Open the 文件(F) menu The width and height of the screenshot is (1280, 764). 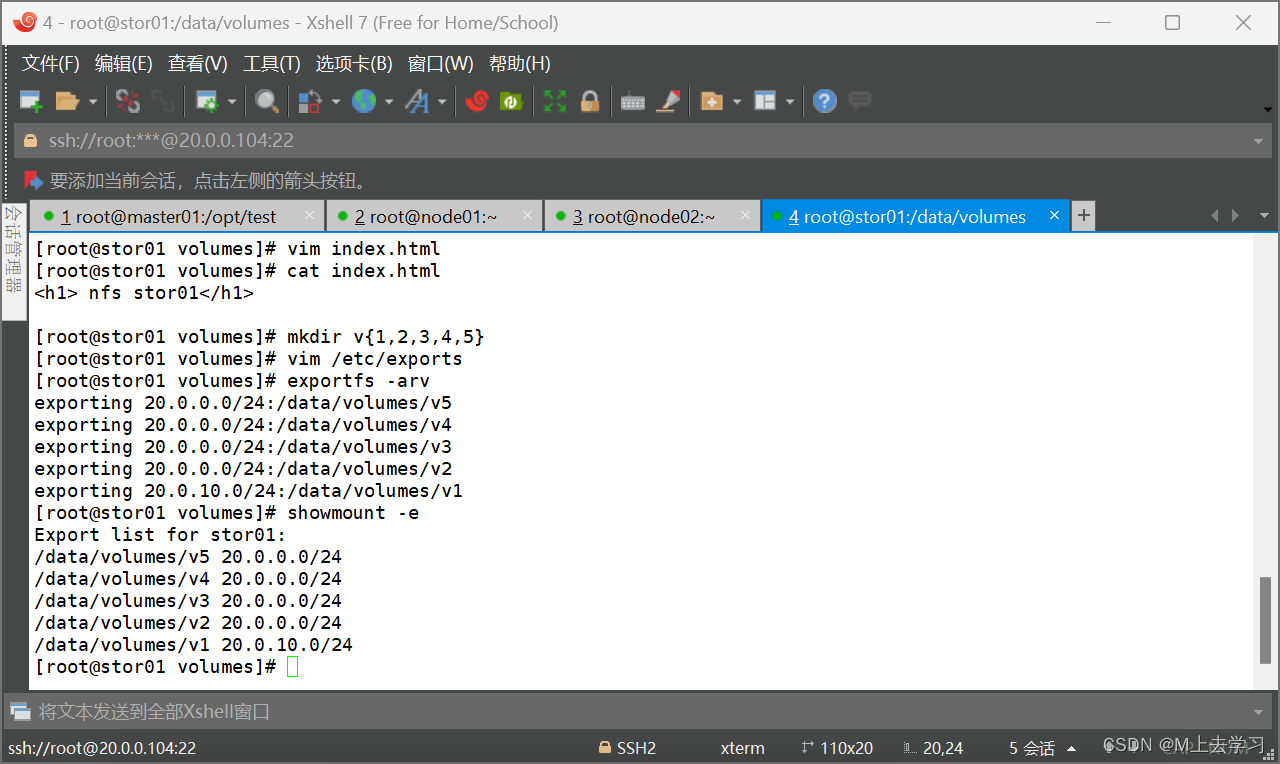pos(51,64)
